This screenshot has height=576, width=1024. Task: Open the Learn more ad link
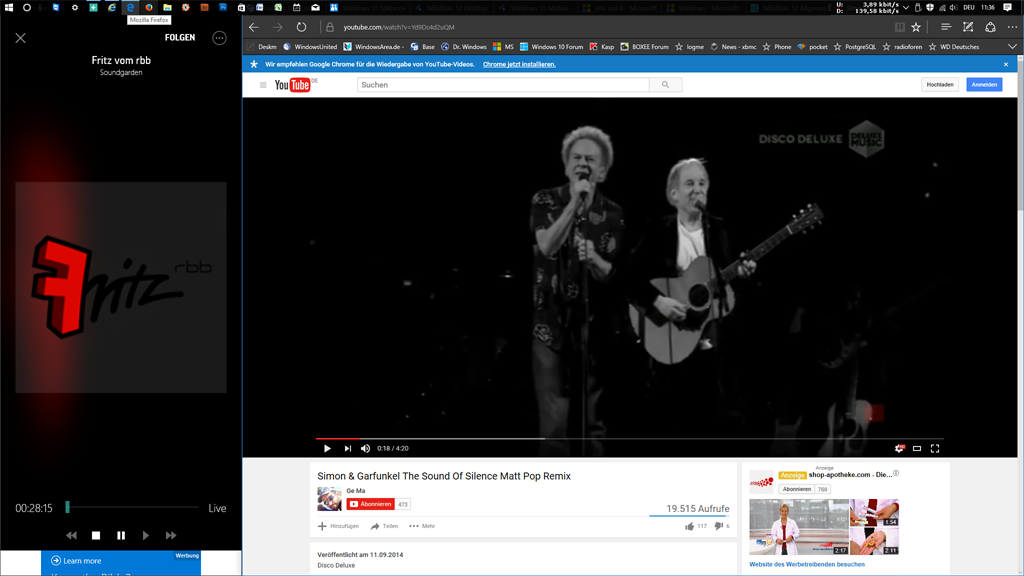point(76,560)
